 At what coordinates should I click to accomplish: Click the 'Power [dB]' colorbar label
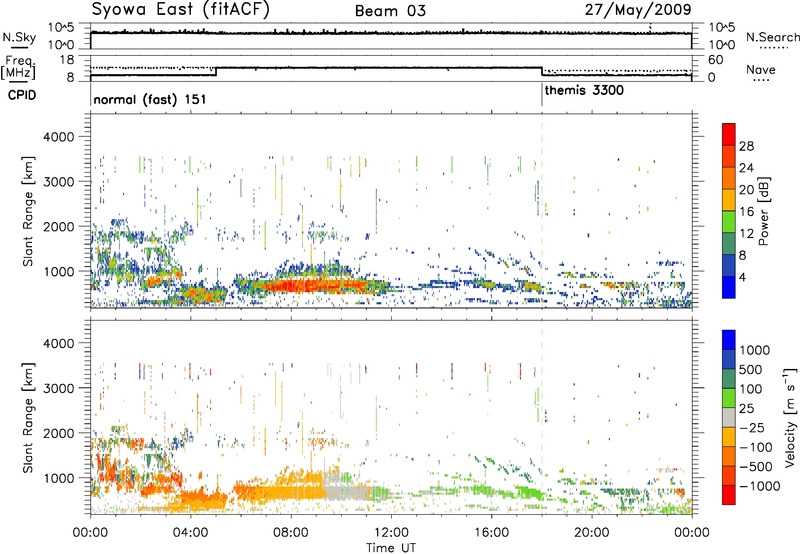tap(763, 211)
